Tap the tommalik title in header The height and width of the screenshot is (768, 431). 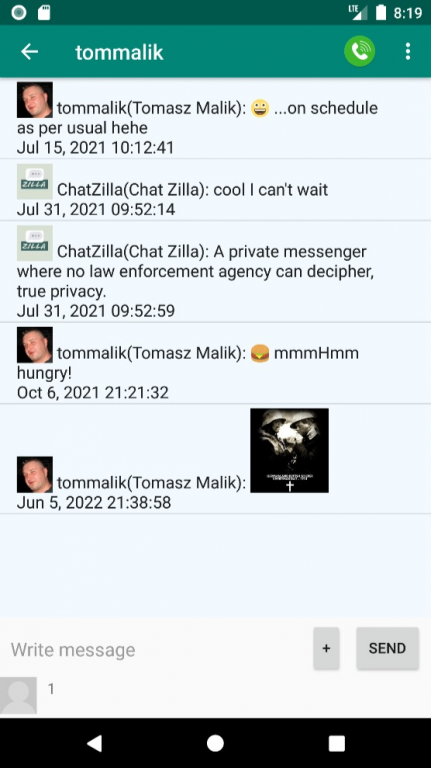pos(120,52)
